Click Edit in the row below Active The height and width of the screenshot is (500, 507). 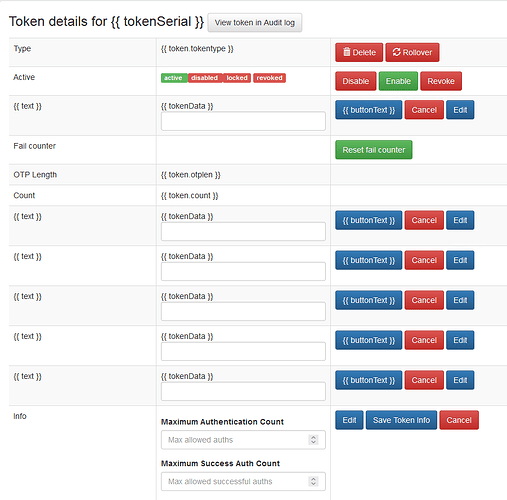[x=460, y=110]
